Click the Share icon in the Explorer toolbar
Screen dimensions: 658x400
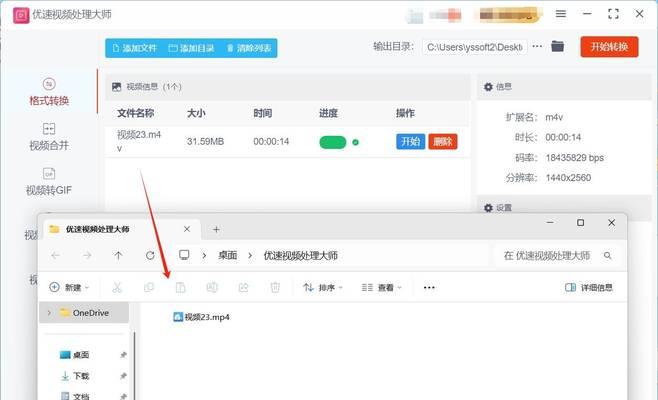tap(243, 288)
